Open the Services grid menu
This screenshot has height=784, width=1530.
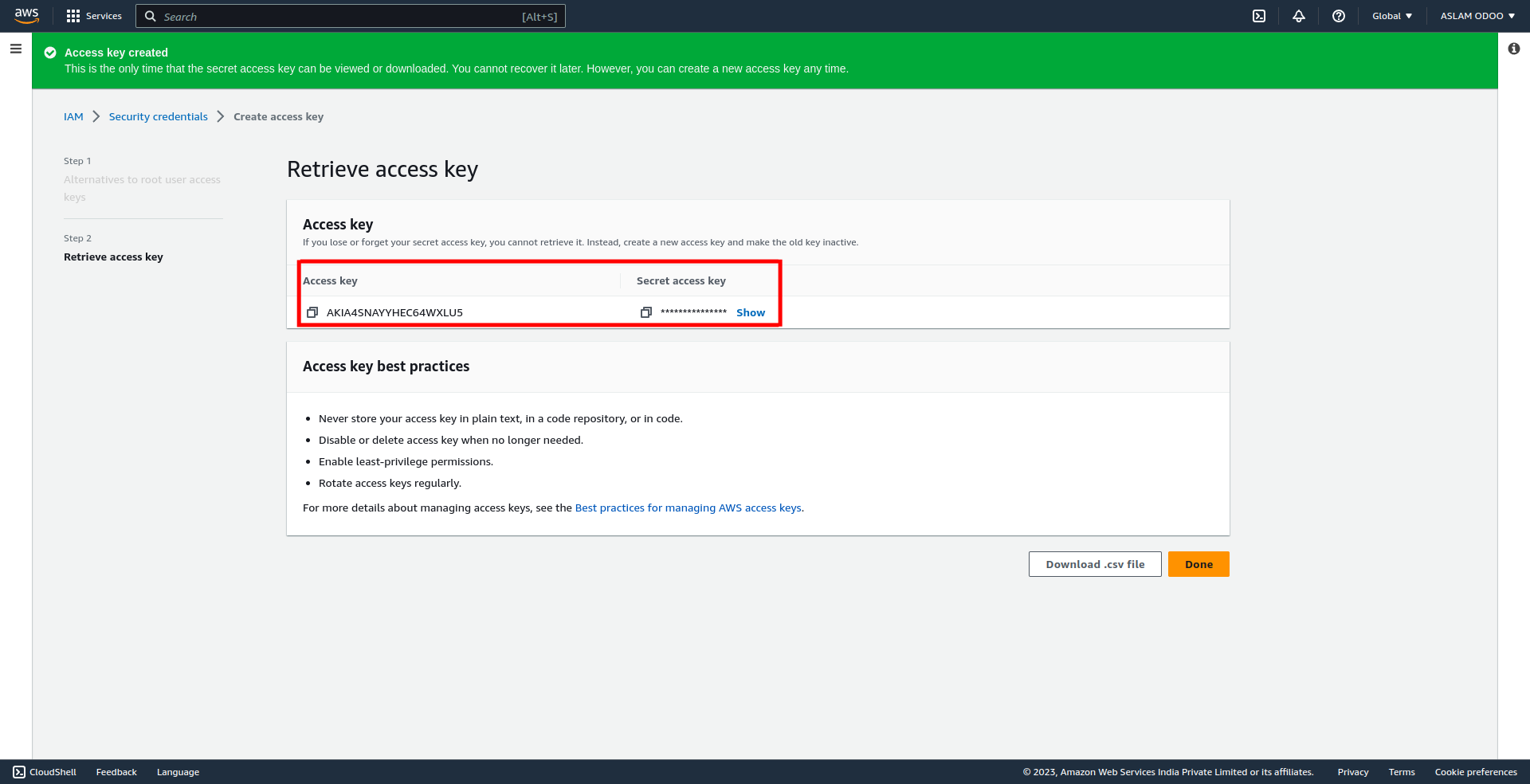coord(73,16)
